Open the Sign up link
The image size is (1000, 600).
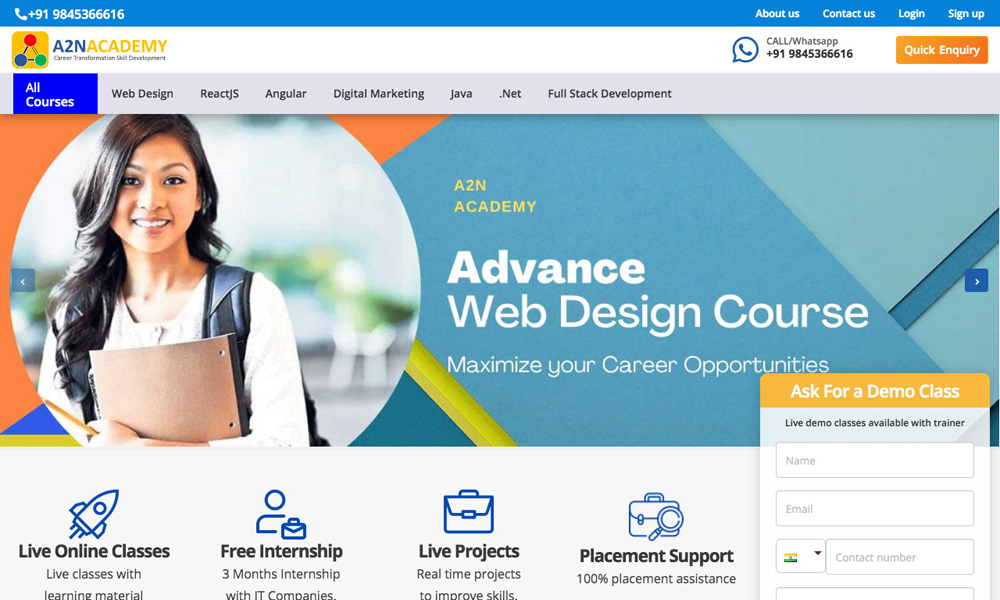(966, 13)
